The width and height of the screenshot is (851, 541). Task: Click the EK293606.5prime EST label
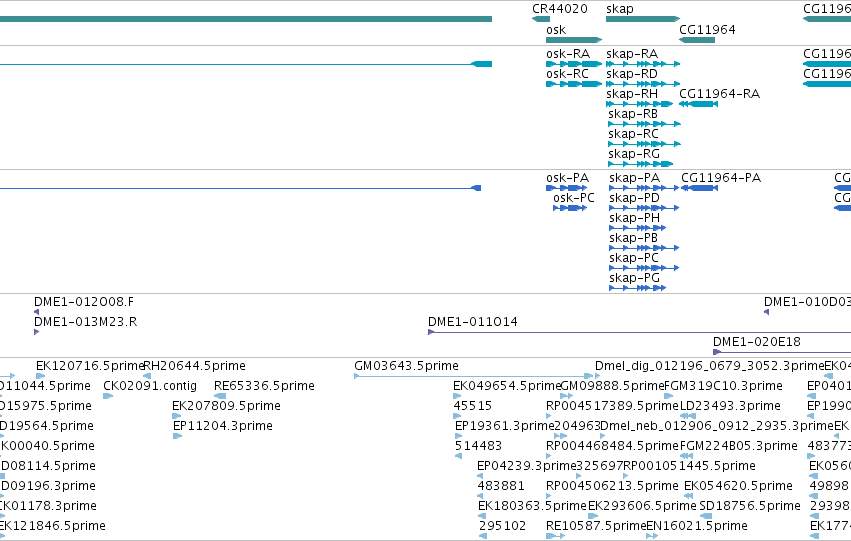642,506
